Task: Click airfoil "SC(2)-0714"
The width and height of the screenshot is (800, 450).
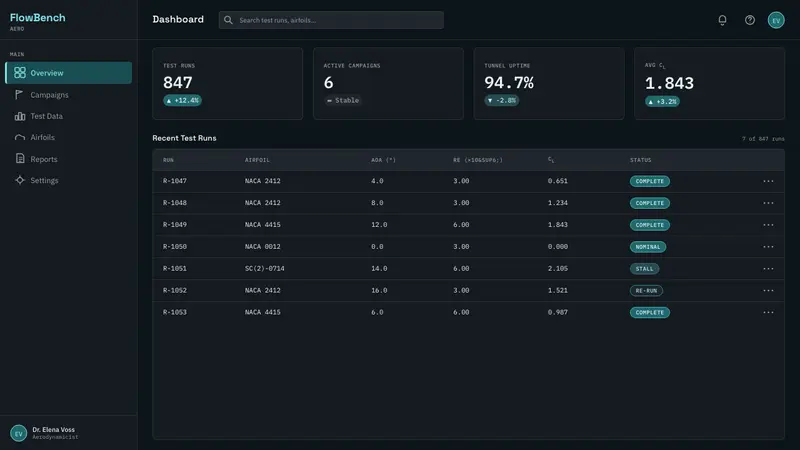Action: pyautogui.click(x=265, y=269)
